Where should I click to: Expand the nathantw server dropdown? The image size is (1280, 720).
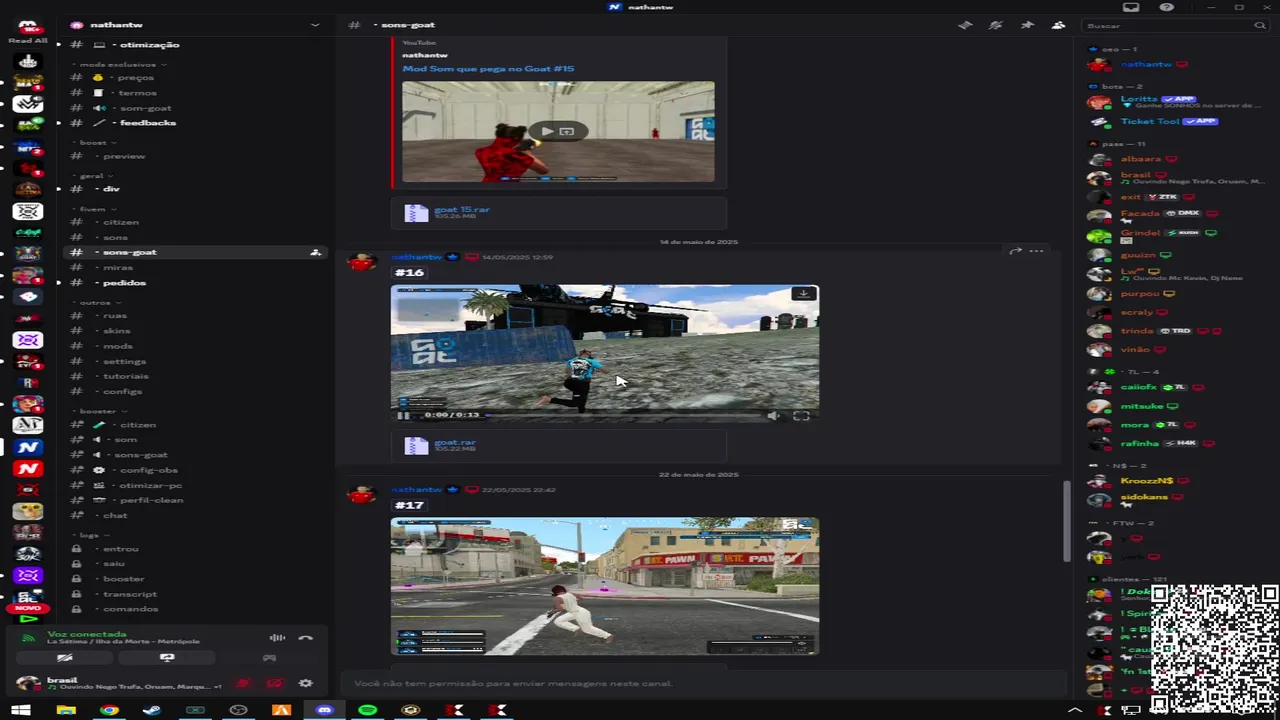pos(315,25)
